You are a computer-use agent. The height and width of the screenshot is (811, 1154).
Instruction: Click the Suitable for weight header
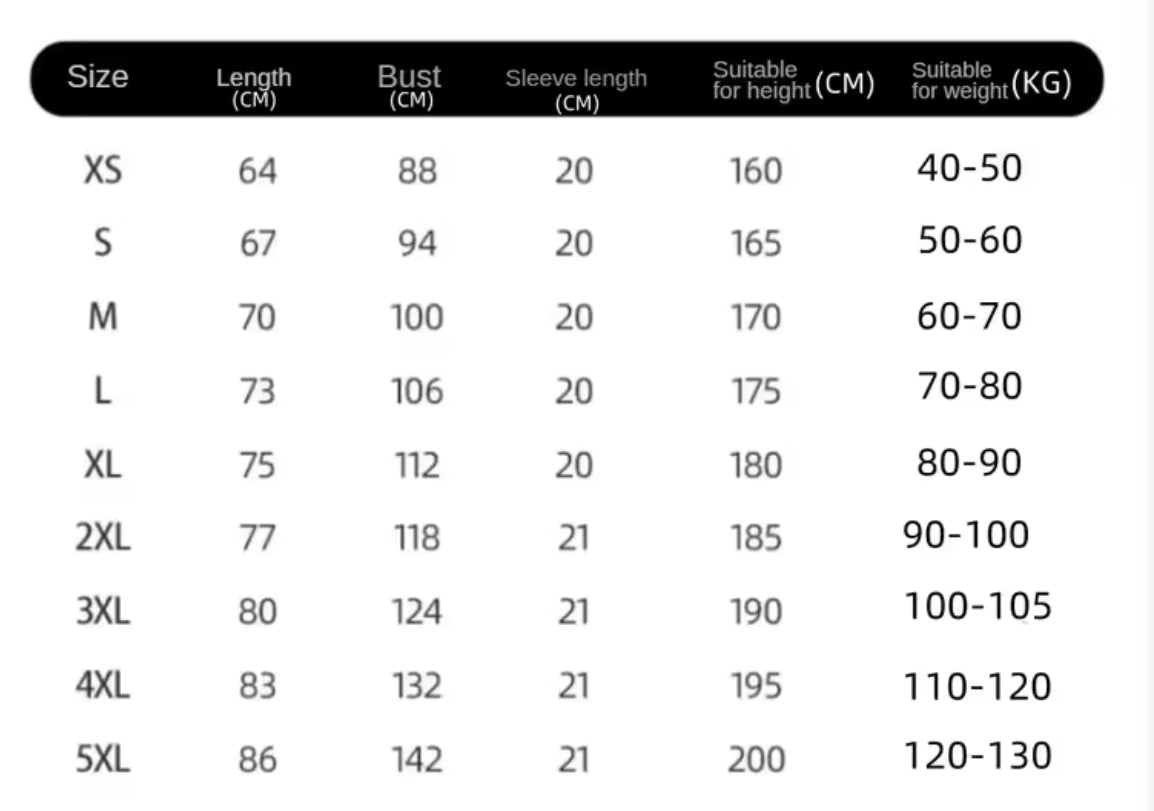991,81
